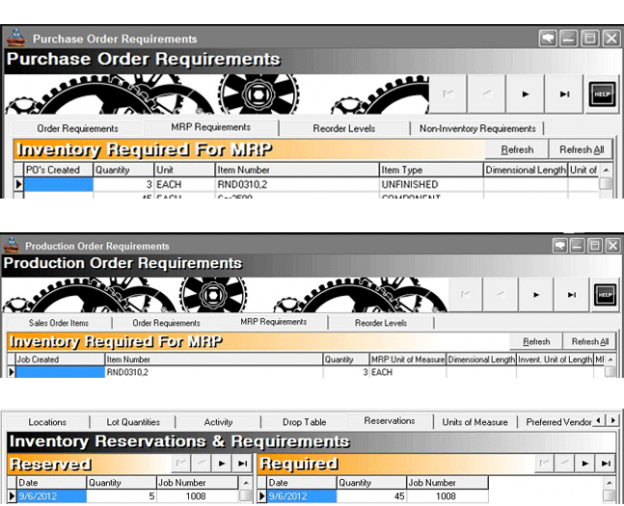Click the Item Type column header
Viewport: 624px width, 506px height.
tap(431, 170)
